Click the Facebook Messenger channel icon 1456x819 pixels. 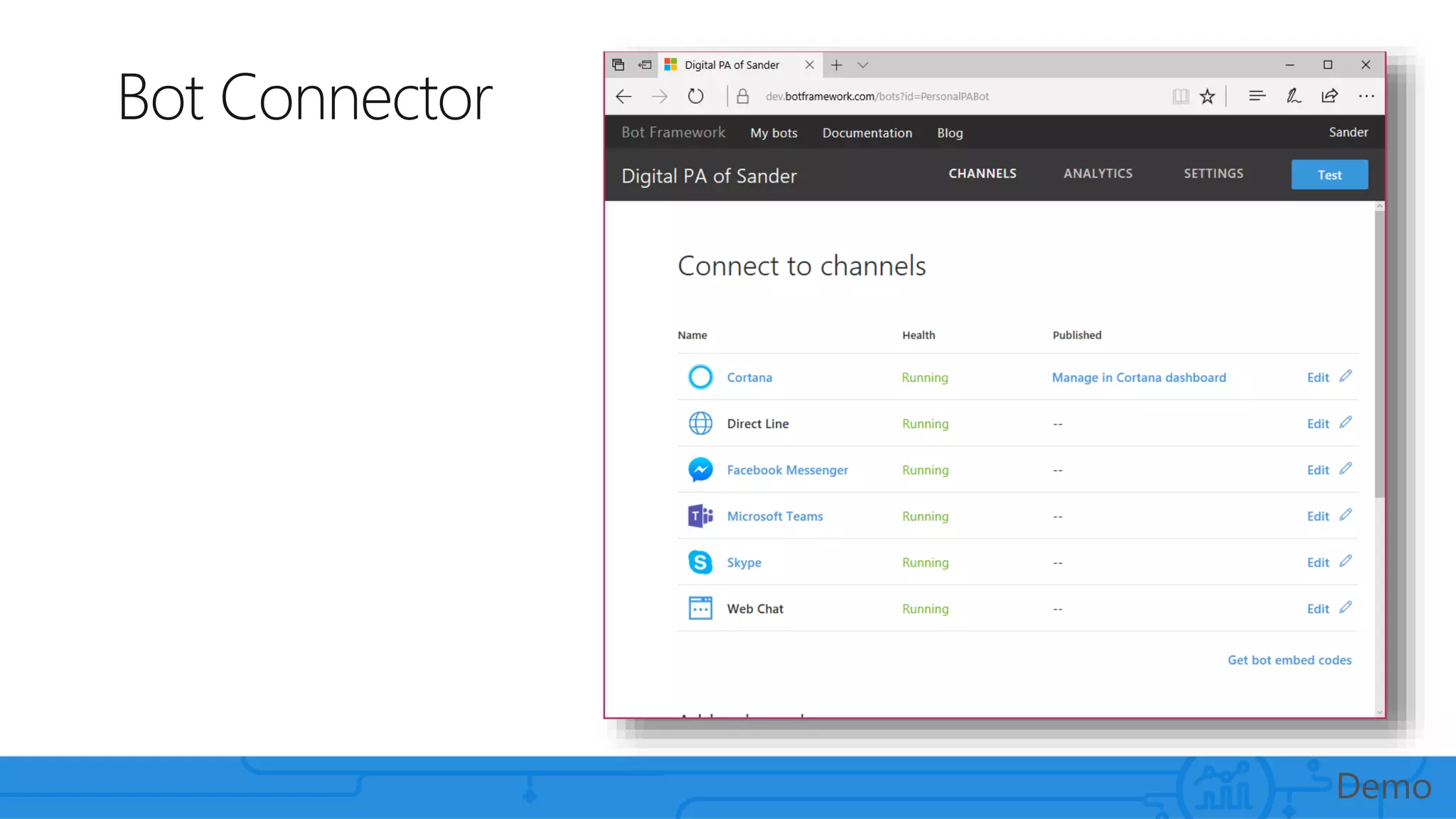[700, 469]
